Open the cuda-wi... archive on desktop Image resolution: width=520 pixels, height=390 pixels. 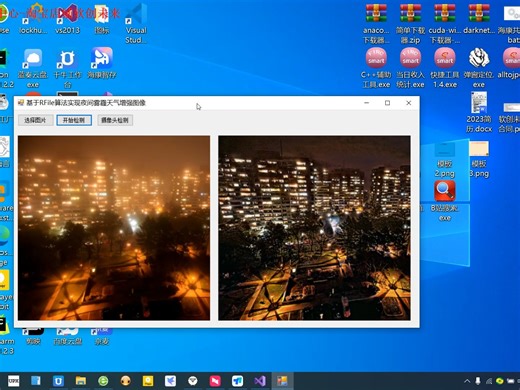coord(445,24)
